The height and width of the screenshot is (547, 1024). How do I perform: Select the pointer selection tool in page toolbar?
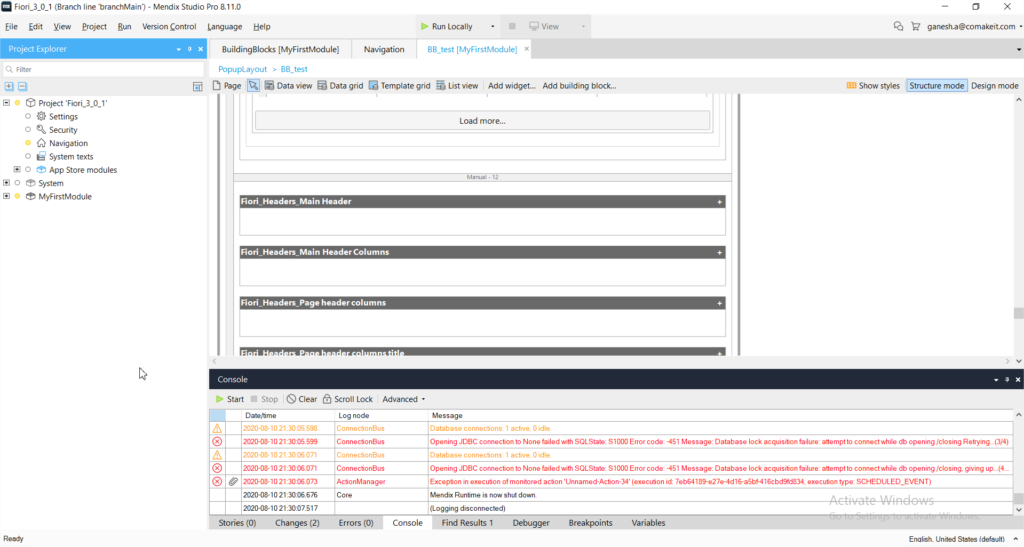click(x=253, y=86)
